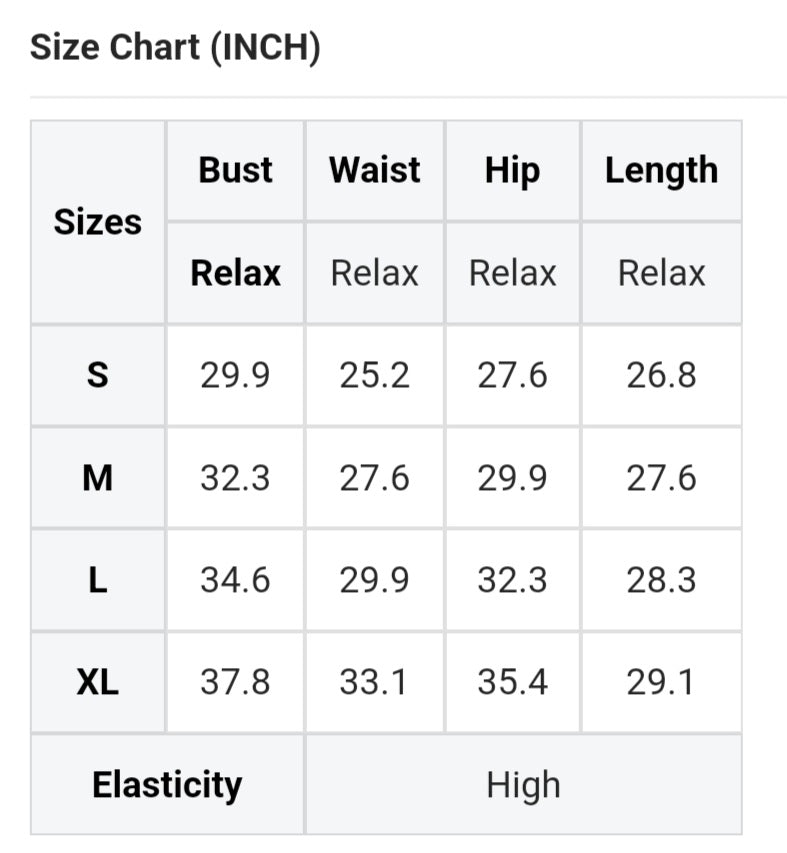This screenshot has width=787, height=853.
Task: Select the Length column header
Action: tap(661, 170)
